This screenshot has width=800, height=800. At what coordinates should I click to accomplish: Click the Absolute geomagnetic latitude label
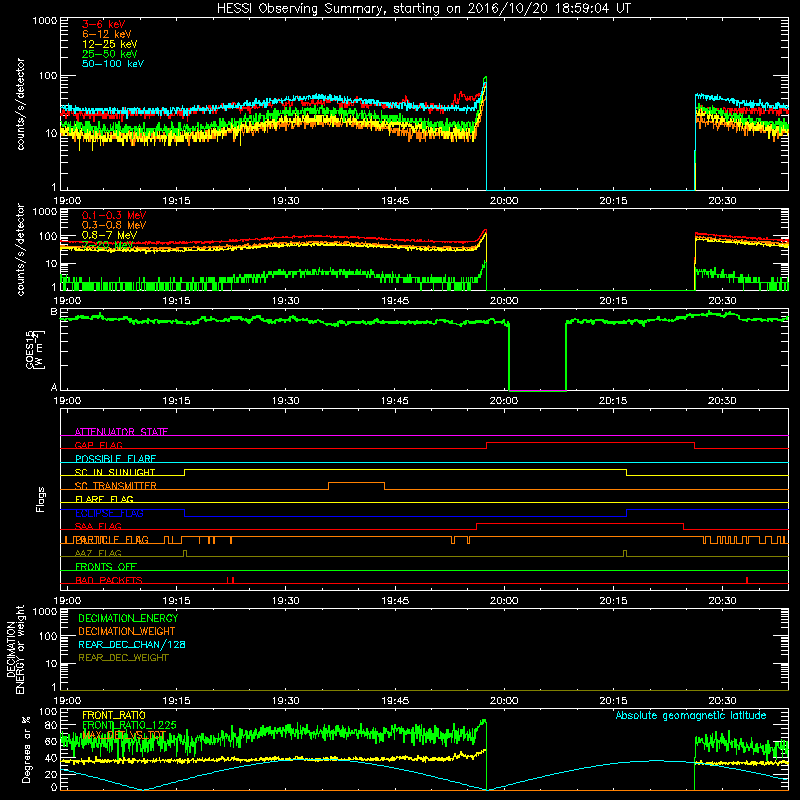(691, 716)
